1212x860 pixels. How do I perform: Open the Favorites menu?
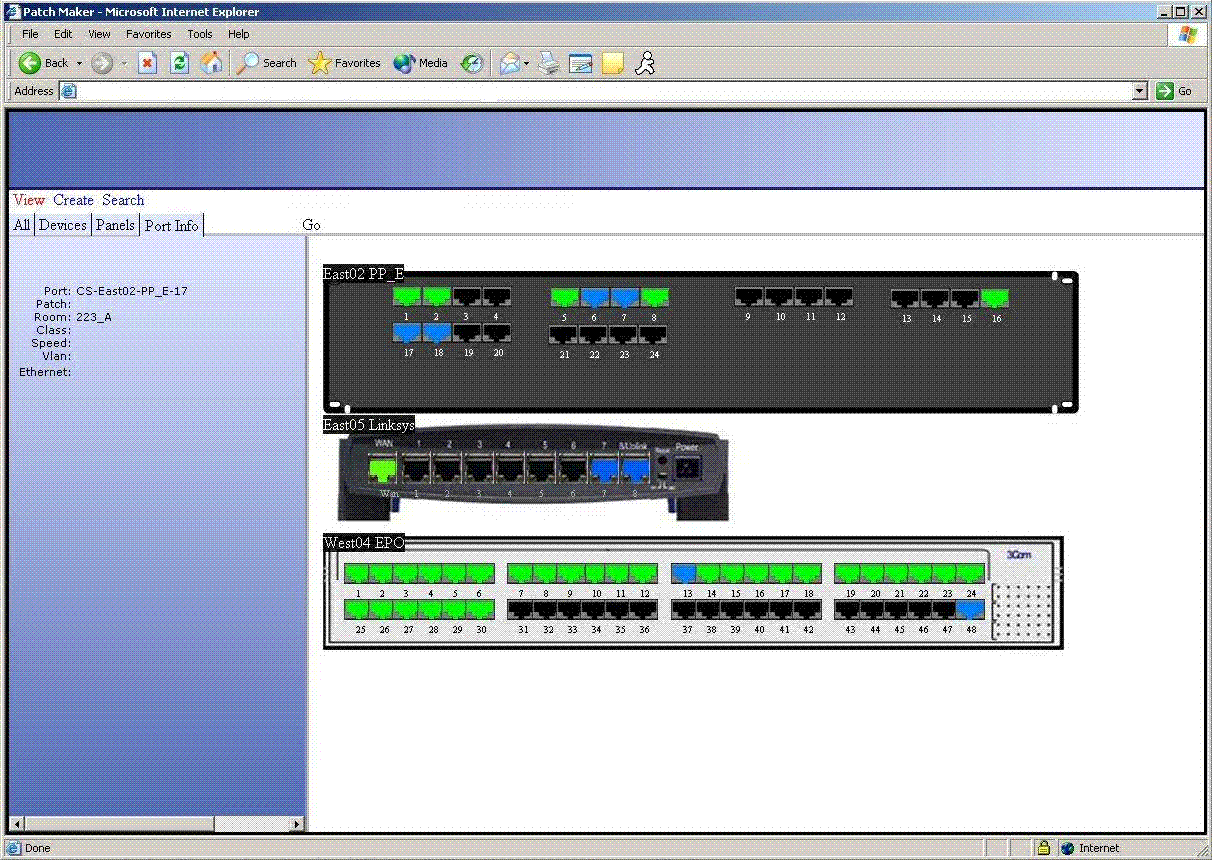pos(148,34)
